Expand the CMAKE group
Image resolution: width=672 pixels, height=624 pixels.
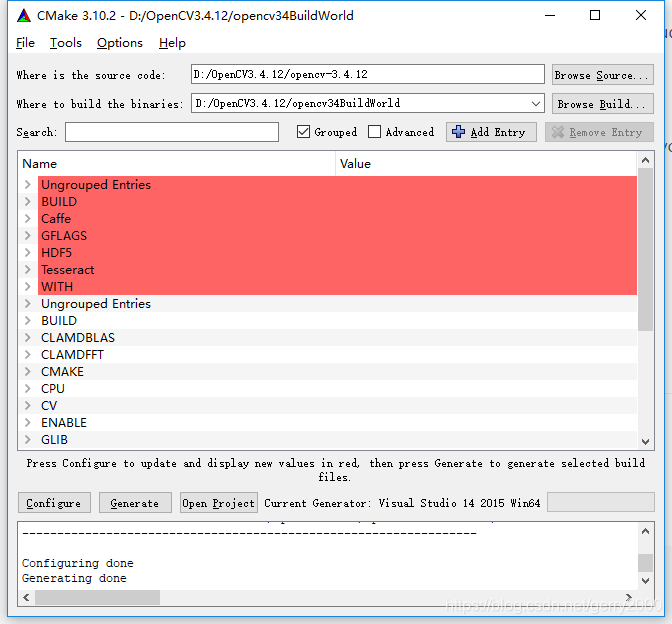28,372
